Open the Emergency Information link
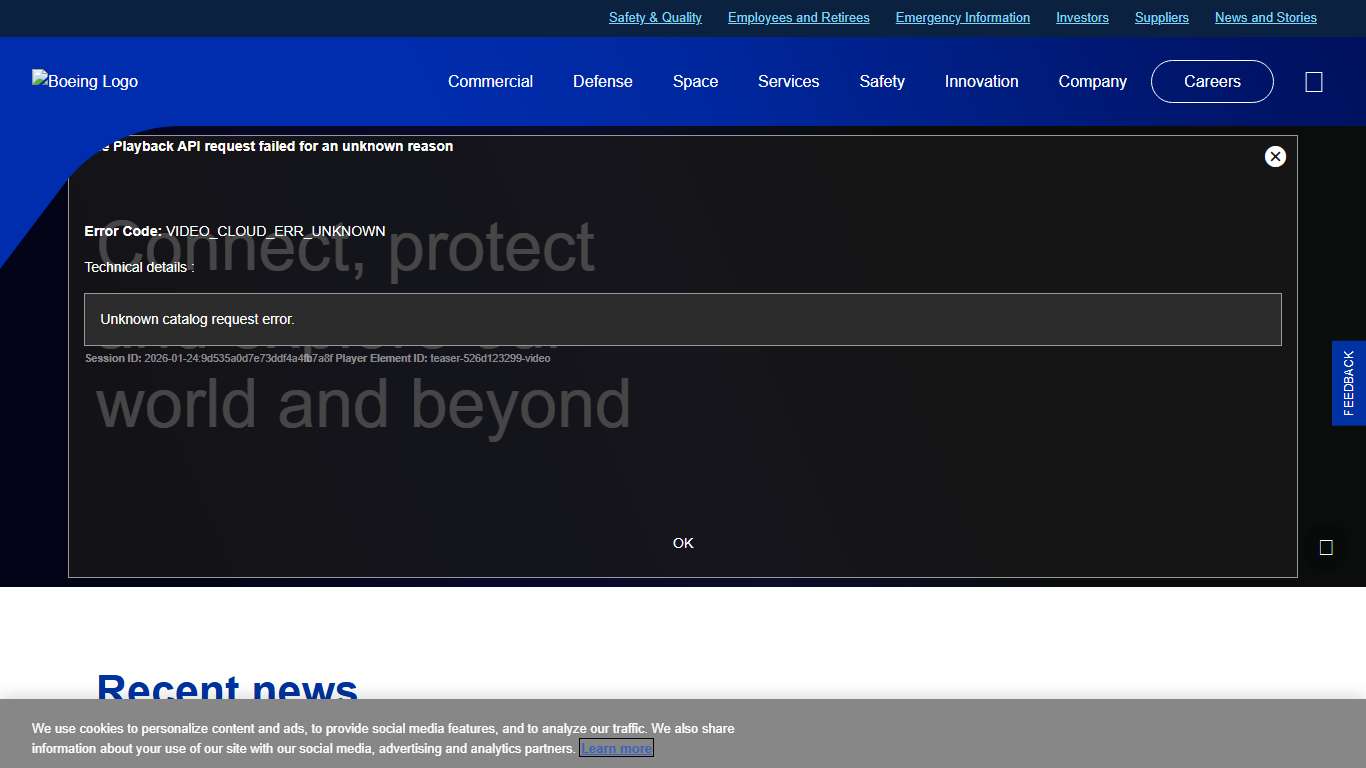The image size is (1366, 768). 962,17
